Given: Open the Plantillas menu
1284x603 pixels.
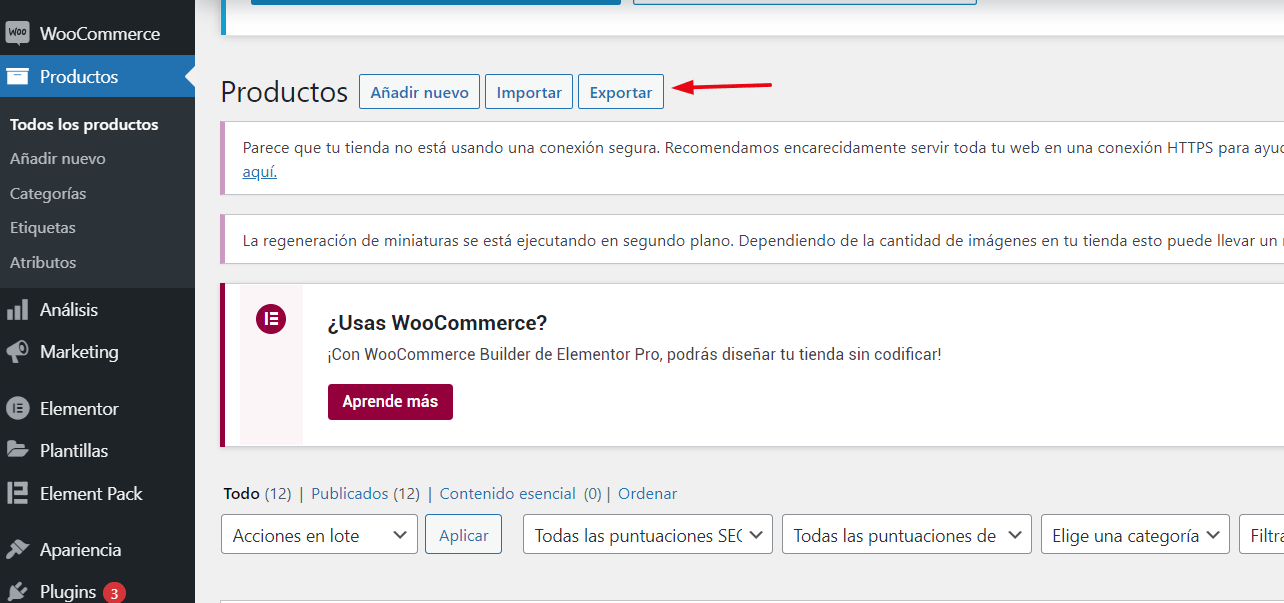Looking at the screenshot, I should (x=97, y=450).
